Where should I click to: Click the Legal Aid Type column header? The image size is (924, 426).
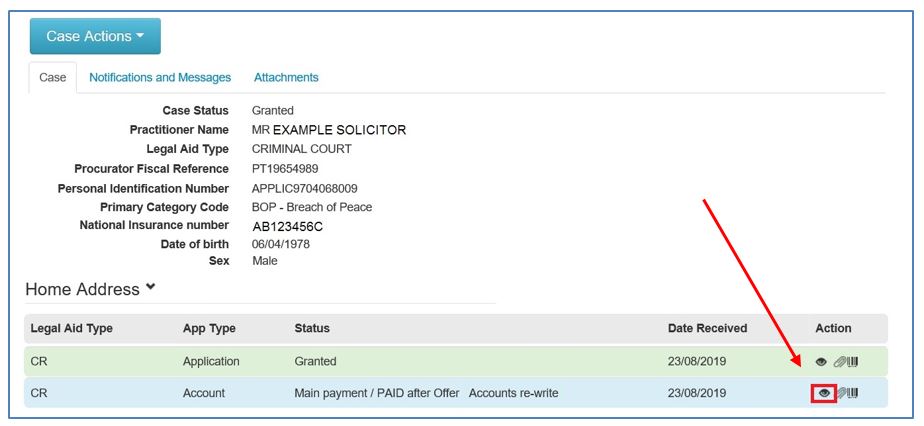pyautogui.click(x=71, y=328)
